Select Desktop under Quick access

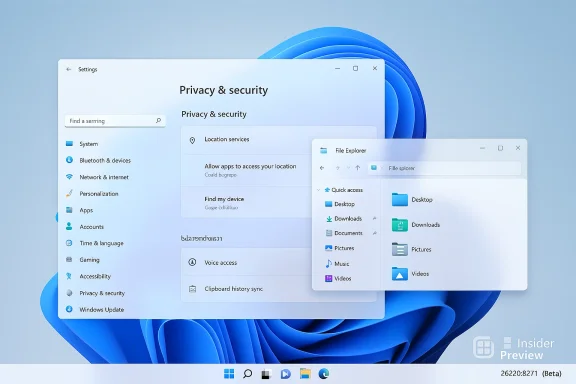coord(340,204)
